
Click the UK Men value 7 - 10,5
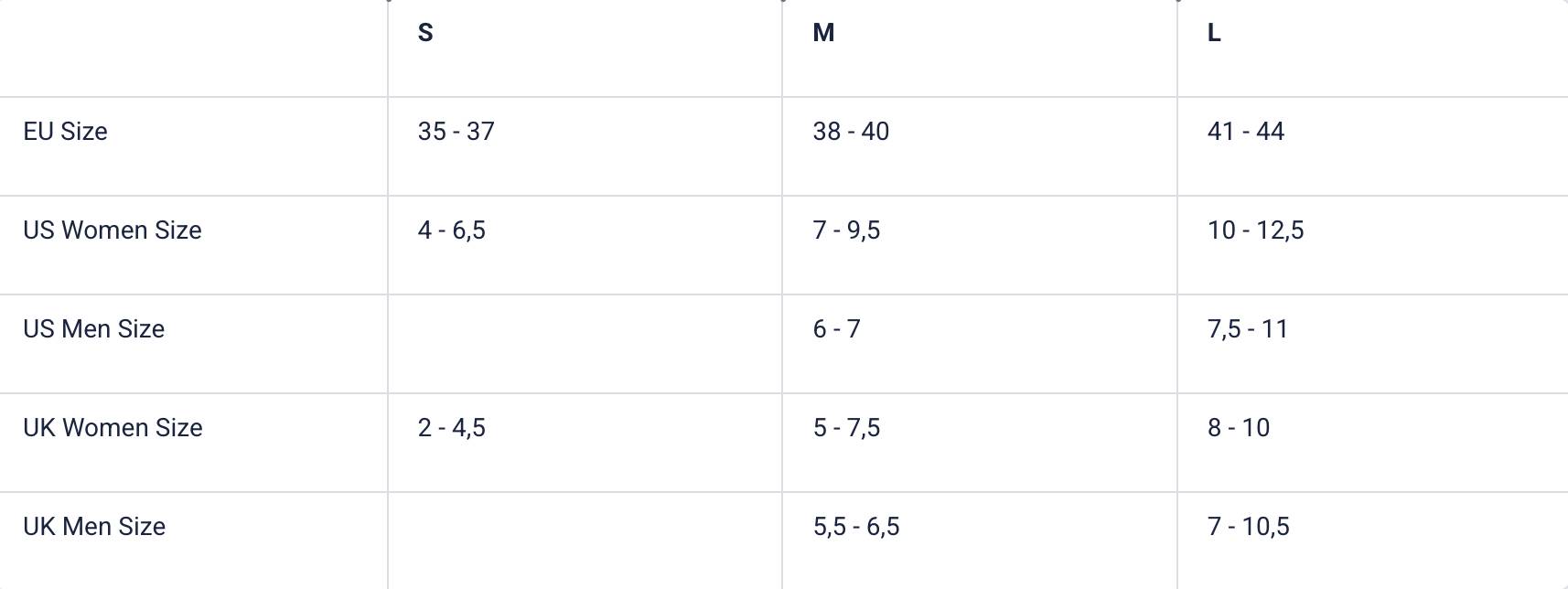tap(1248, 527)
